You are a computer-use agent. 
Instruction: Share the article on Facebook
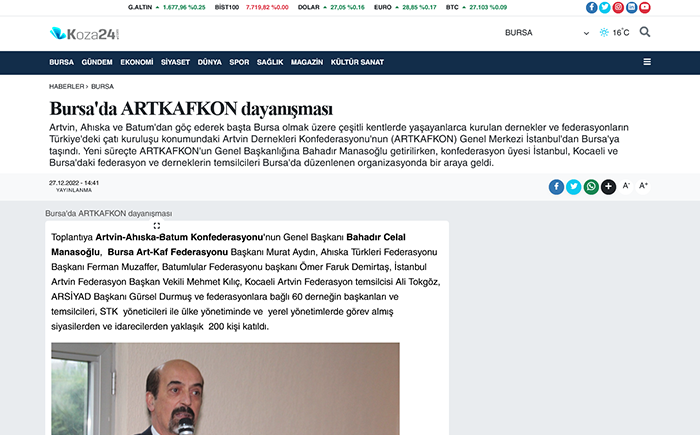[x=556, y=187]
